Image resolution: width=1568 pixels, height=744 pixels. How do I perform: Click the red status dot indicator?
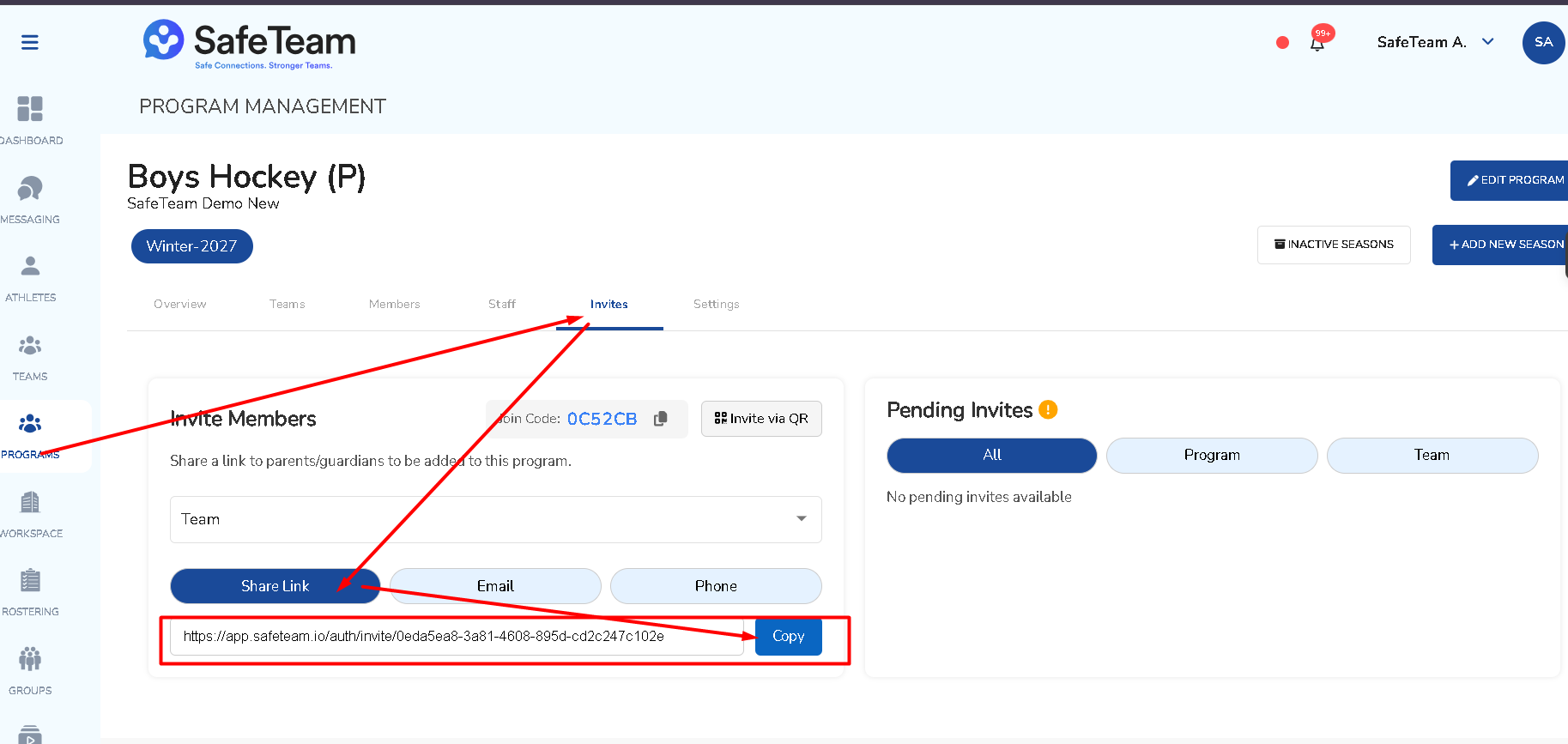(x=1282, y=43)
